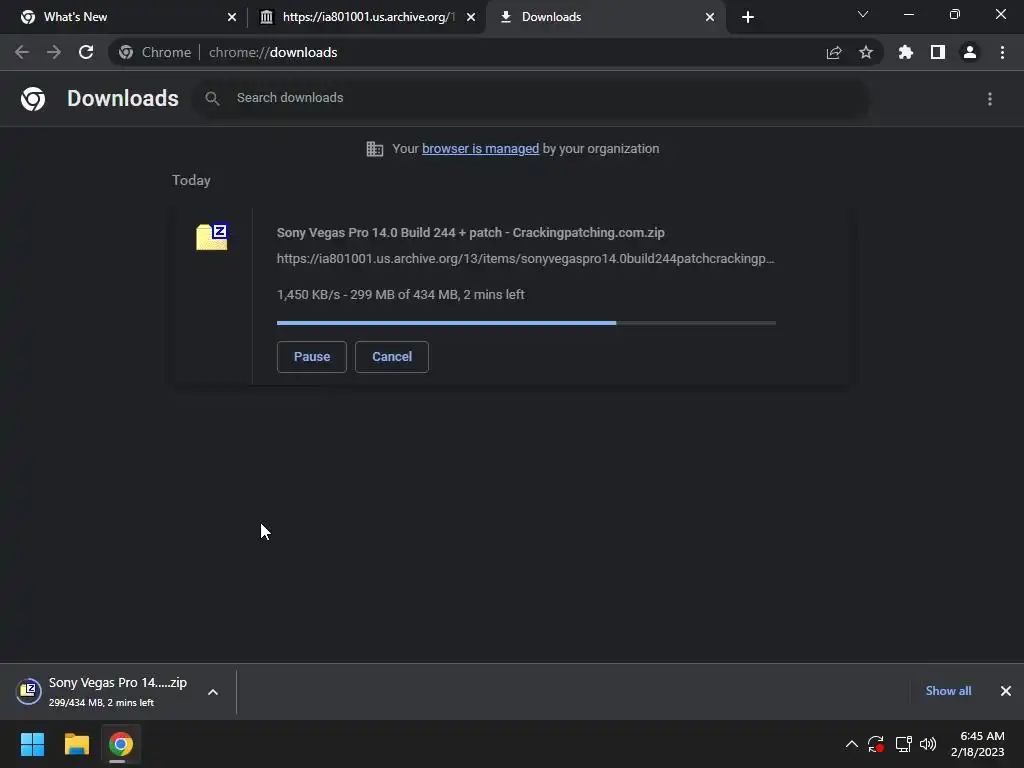Open the 'browser is managed' link
1024x768 pixels.
pyautogui.click(x=481, y=149)
